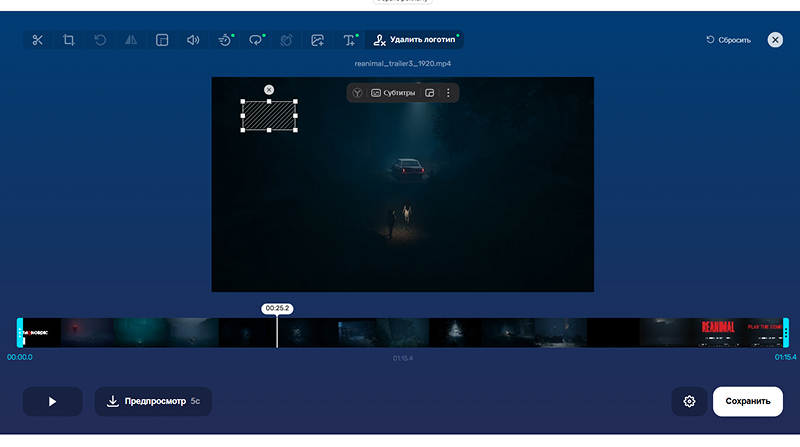The height and width of the screenshot is (447, 800).
Task: Open the loop video tool
Action: pos(256,40)
